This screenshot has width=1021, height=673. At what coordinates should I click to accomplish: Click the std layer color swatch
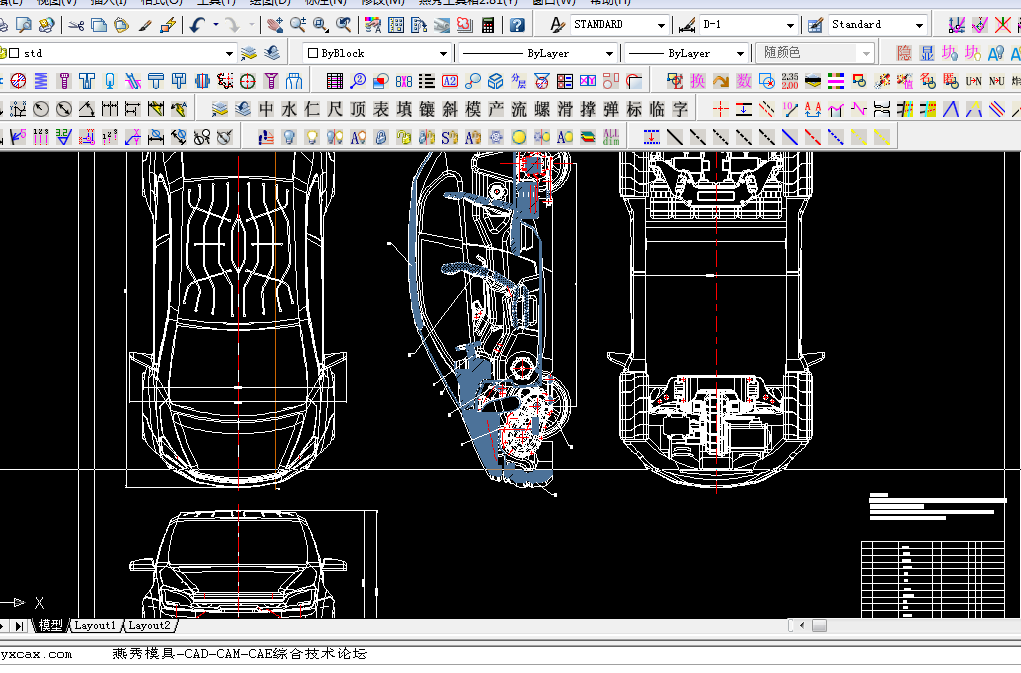(x=14, y=53)
